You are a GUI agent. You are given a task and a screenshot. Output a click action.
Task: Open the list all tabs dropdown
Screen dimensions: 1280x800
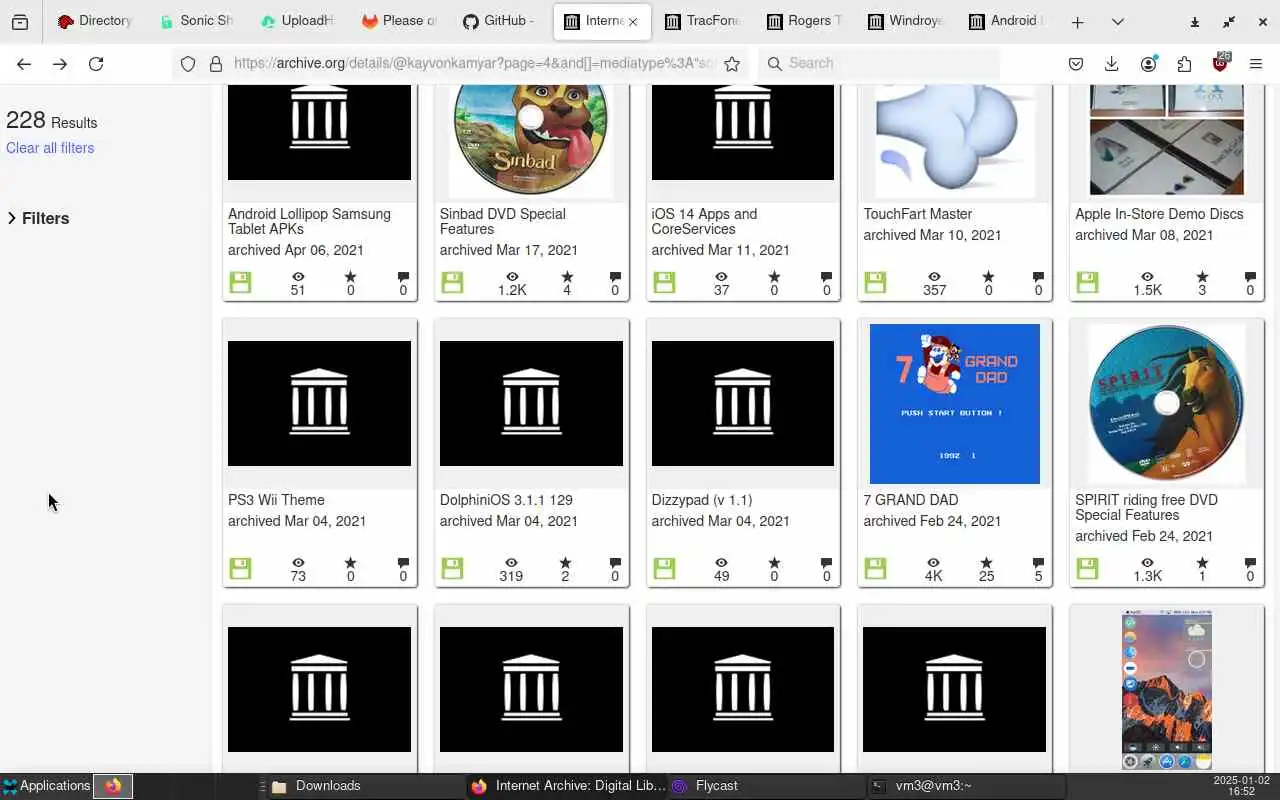pyautogui.click(x=1118, y=22)
